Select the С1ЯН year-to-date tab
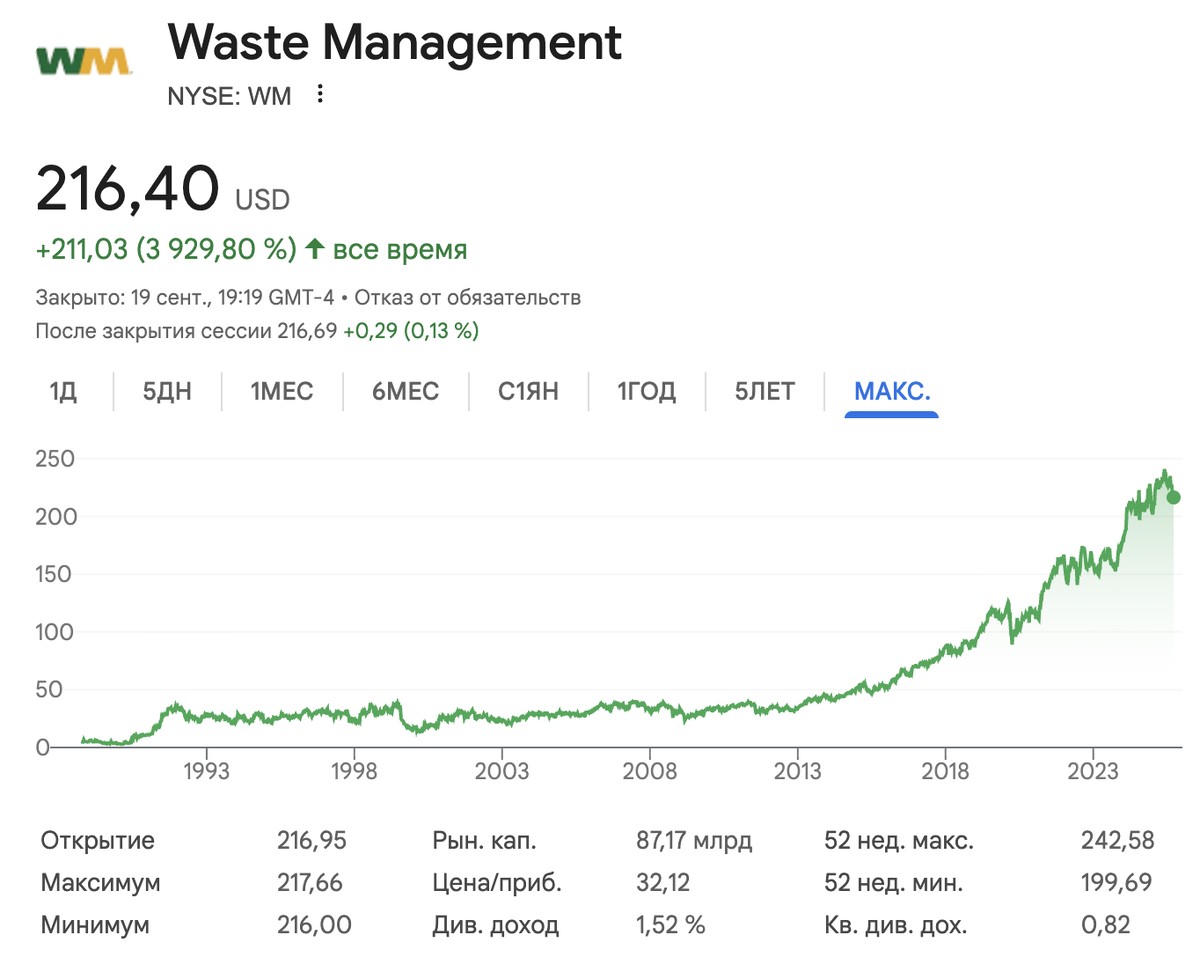Image resolution: width=1200 pixels, height=972 pixels. [528, 392]
